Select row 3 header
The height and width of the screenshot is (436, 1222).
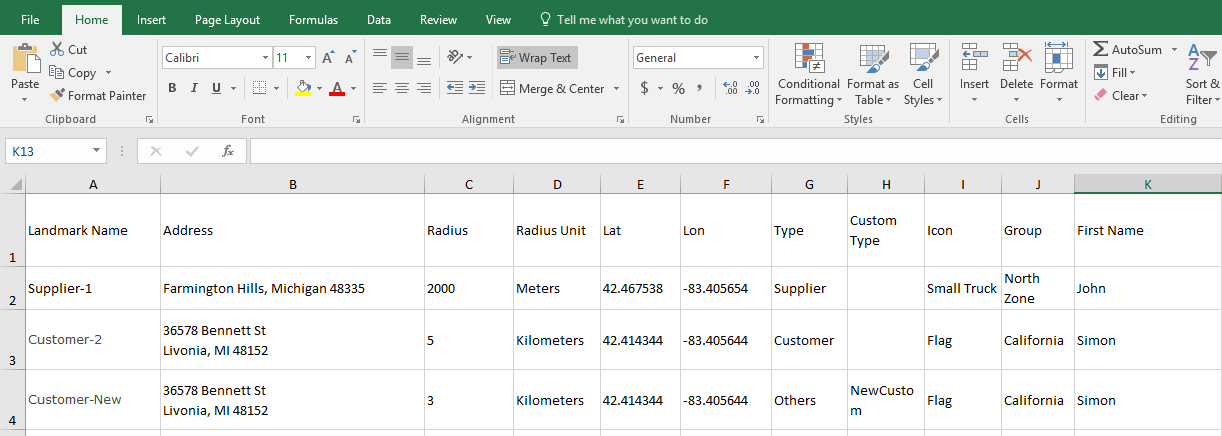(12, 340)
